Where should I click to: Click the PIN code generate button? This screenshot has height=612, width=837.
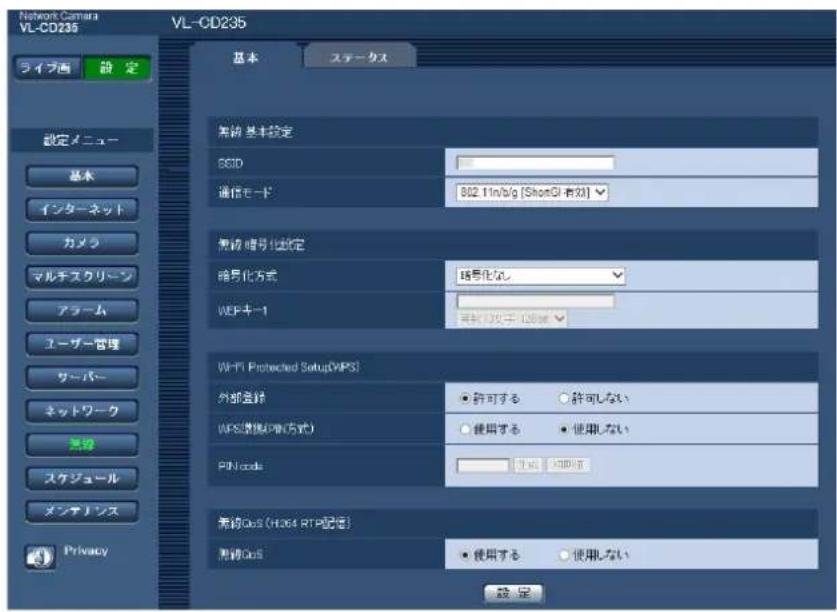tap(528, 465)
